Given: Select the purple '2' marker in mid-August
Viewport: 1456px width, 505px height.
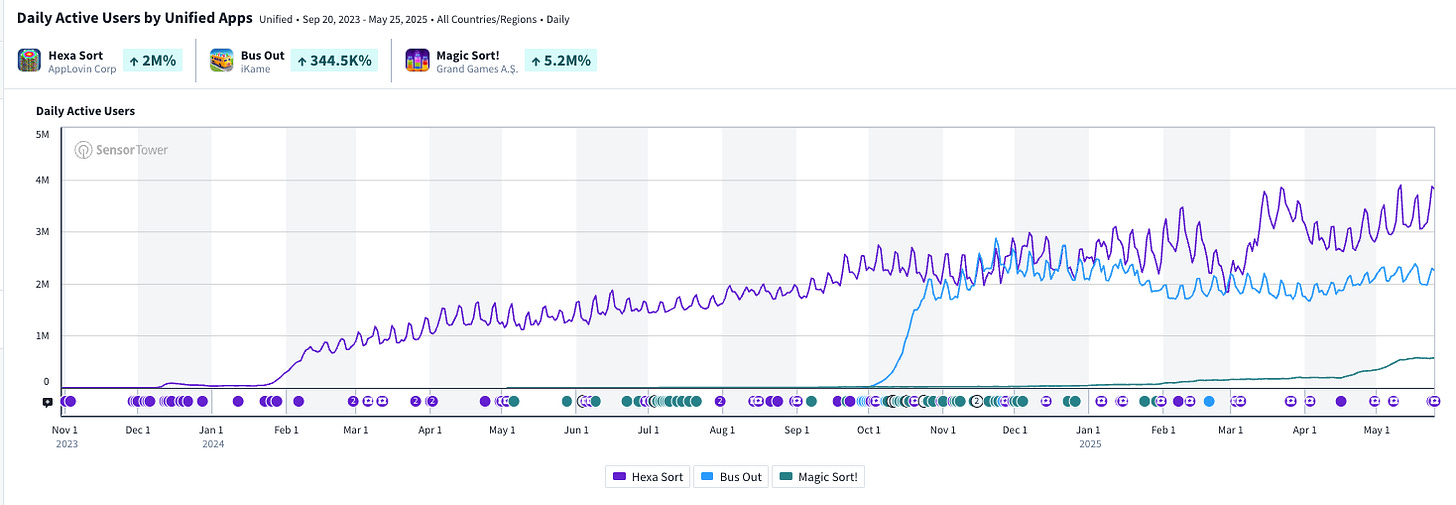Looking at the screenshot, I should 720,401.
